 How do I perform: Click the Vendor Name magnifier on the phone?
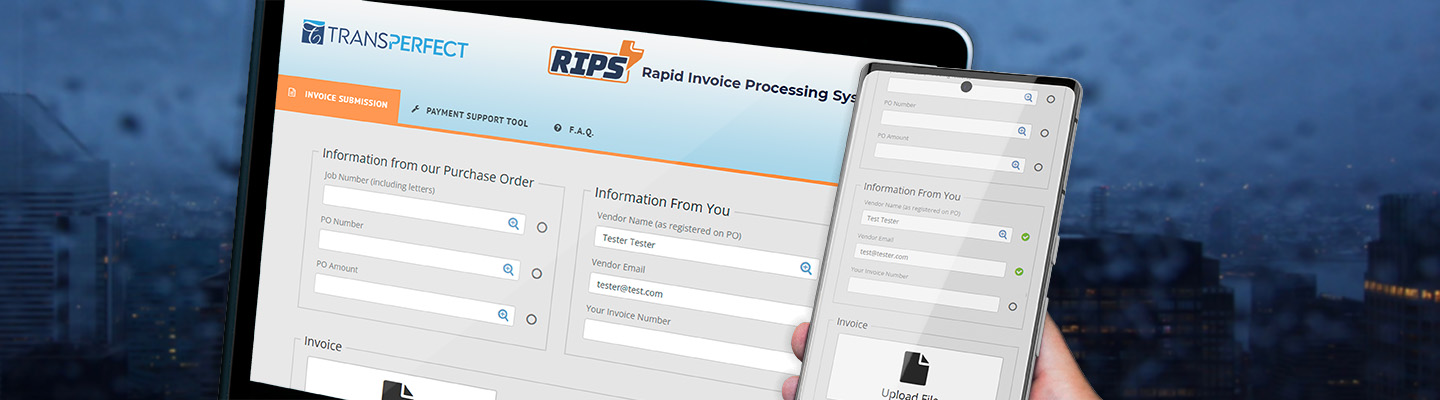1004,234
